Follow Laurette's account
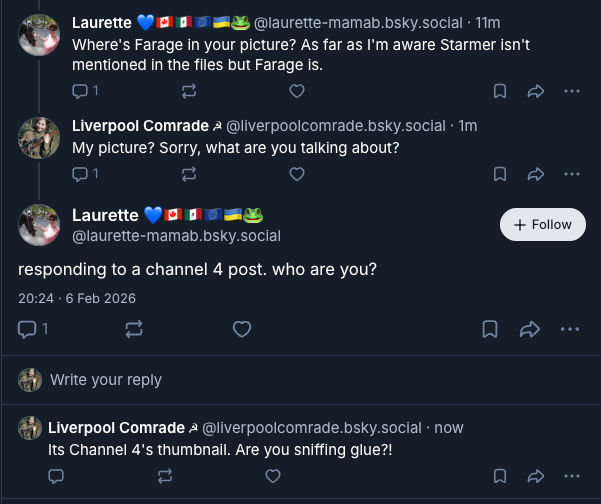601x504 pixels. click(x=542, y=225)
